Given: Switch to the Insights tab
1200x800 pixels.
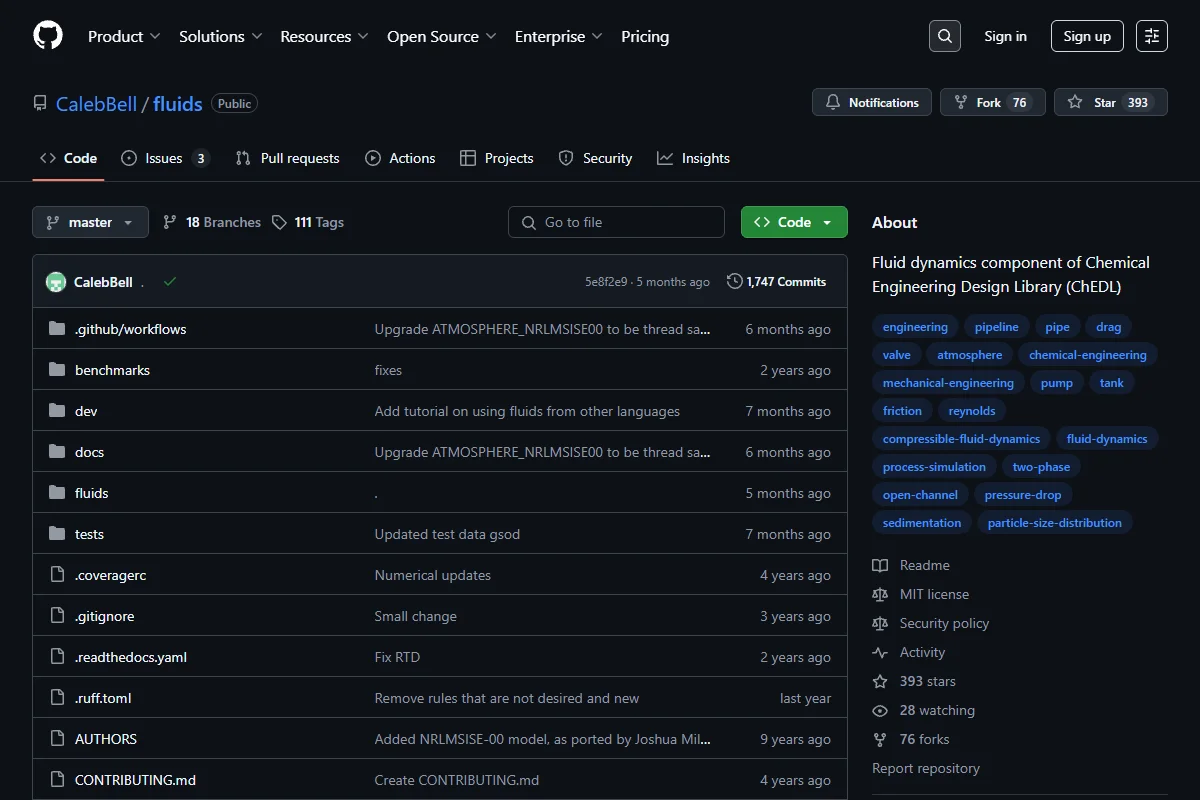Looking at the screenshot, I should pos(693,158).
